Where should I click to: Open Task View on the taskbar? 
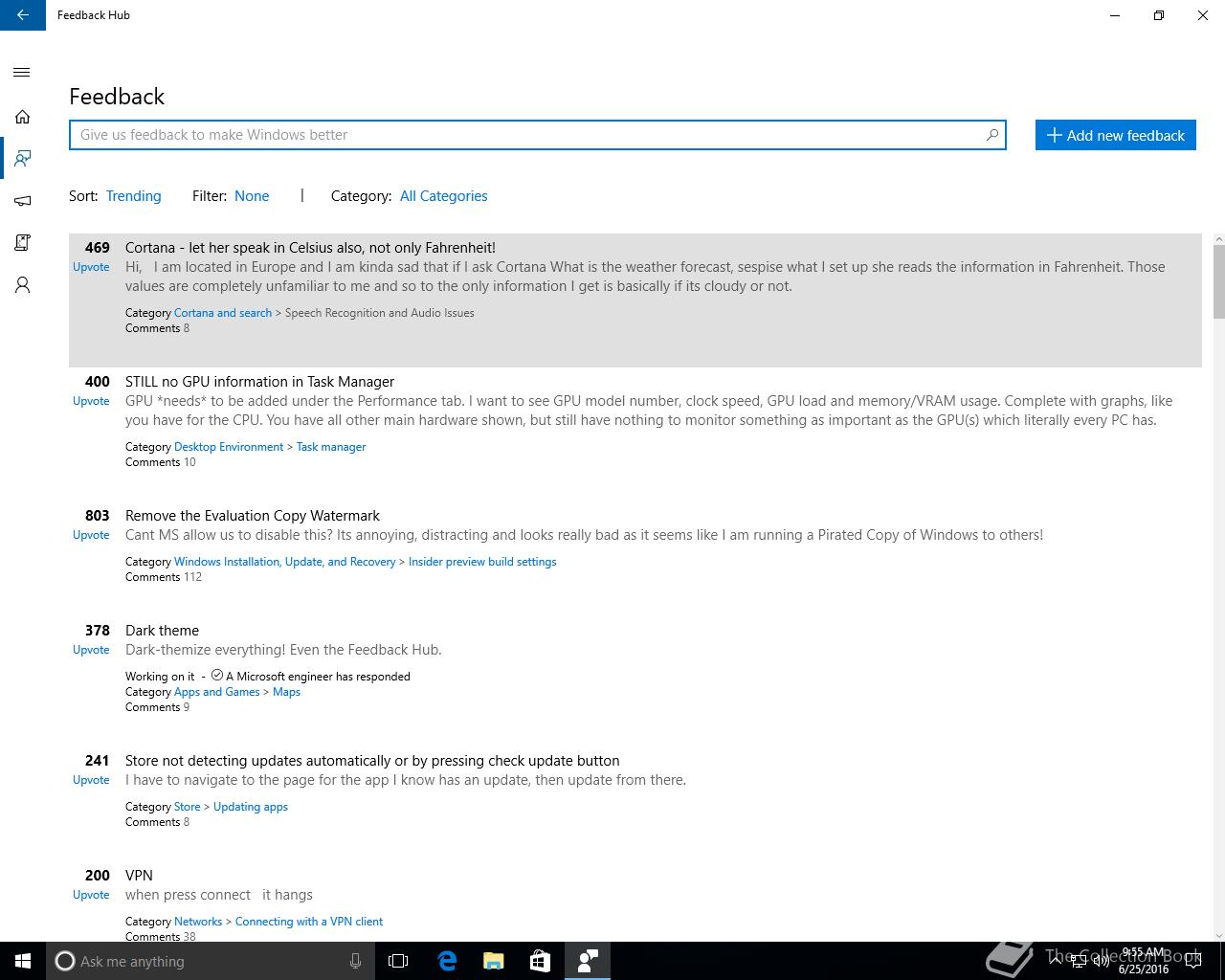[398, 961]
